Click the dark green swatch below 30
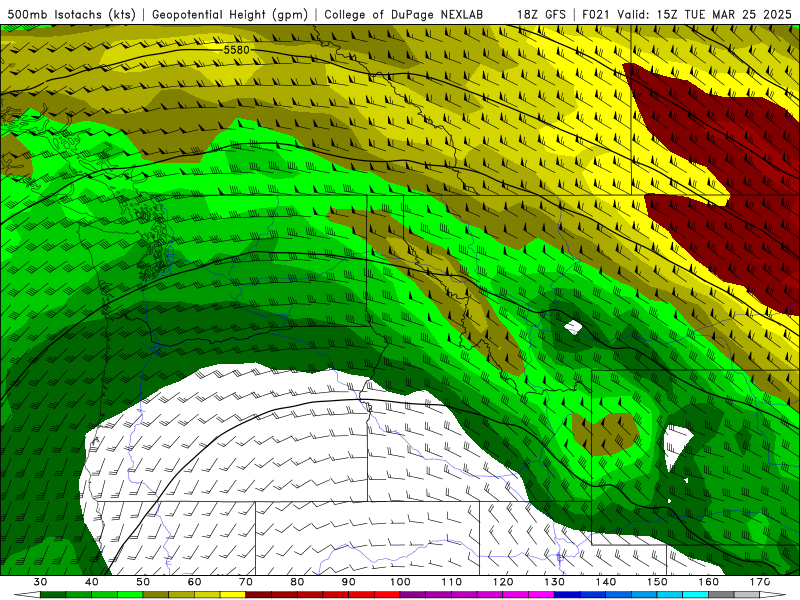 pyautogui.click(x=53, y=595)
